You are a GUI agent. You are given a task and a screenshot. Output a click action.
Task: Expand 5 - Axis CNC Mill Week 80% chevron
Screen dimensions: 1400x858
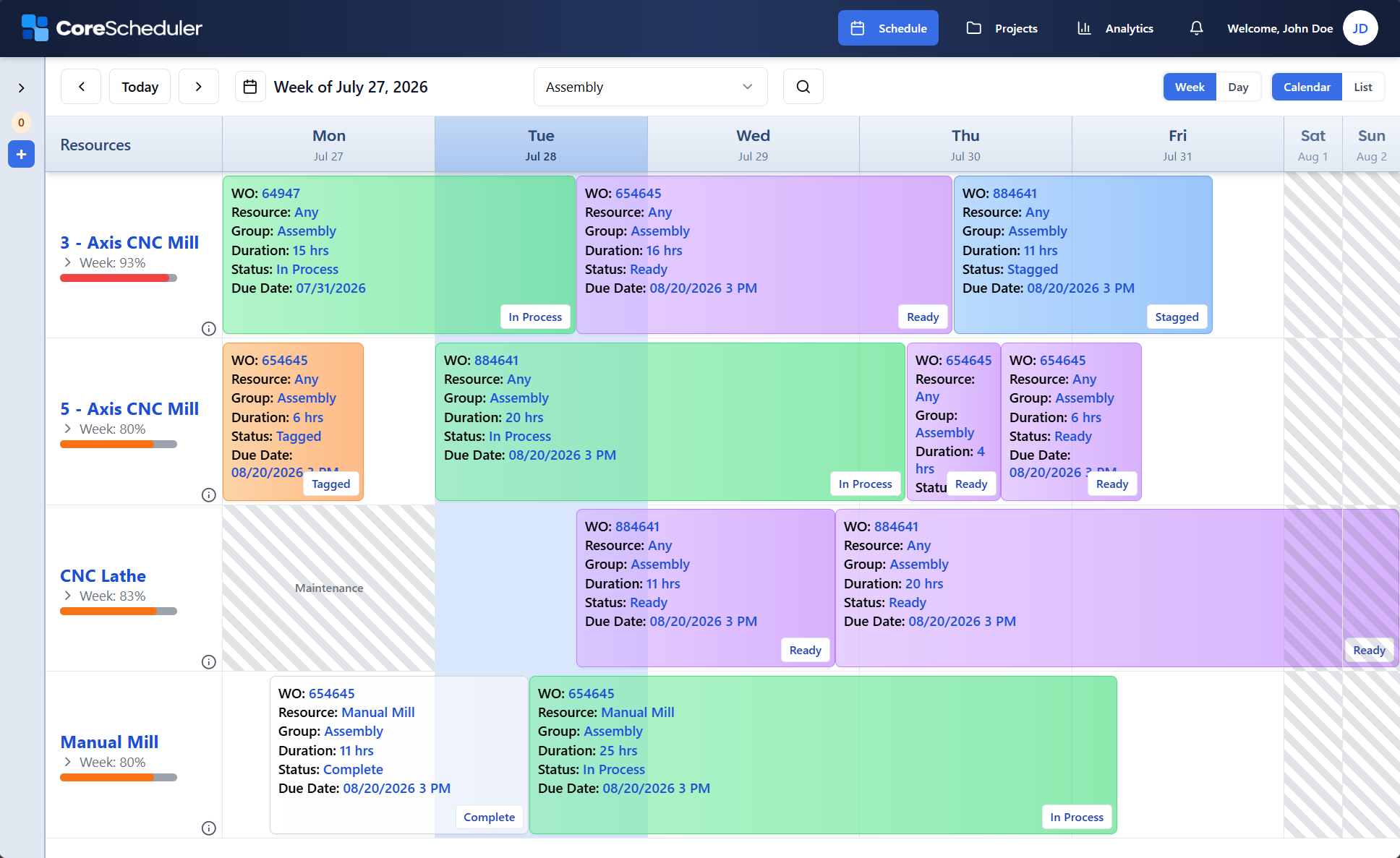pyautogui.click(x=68, y=429)
